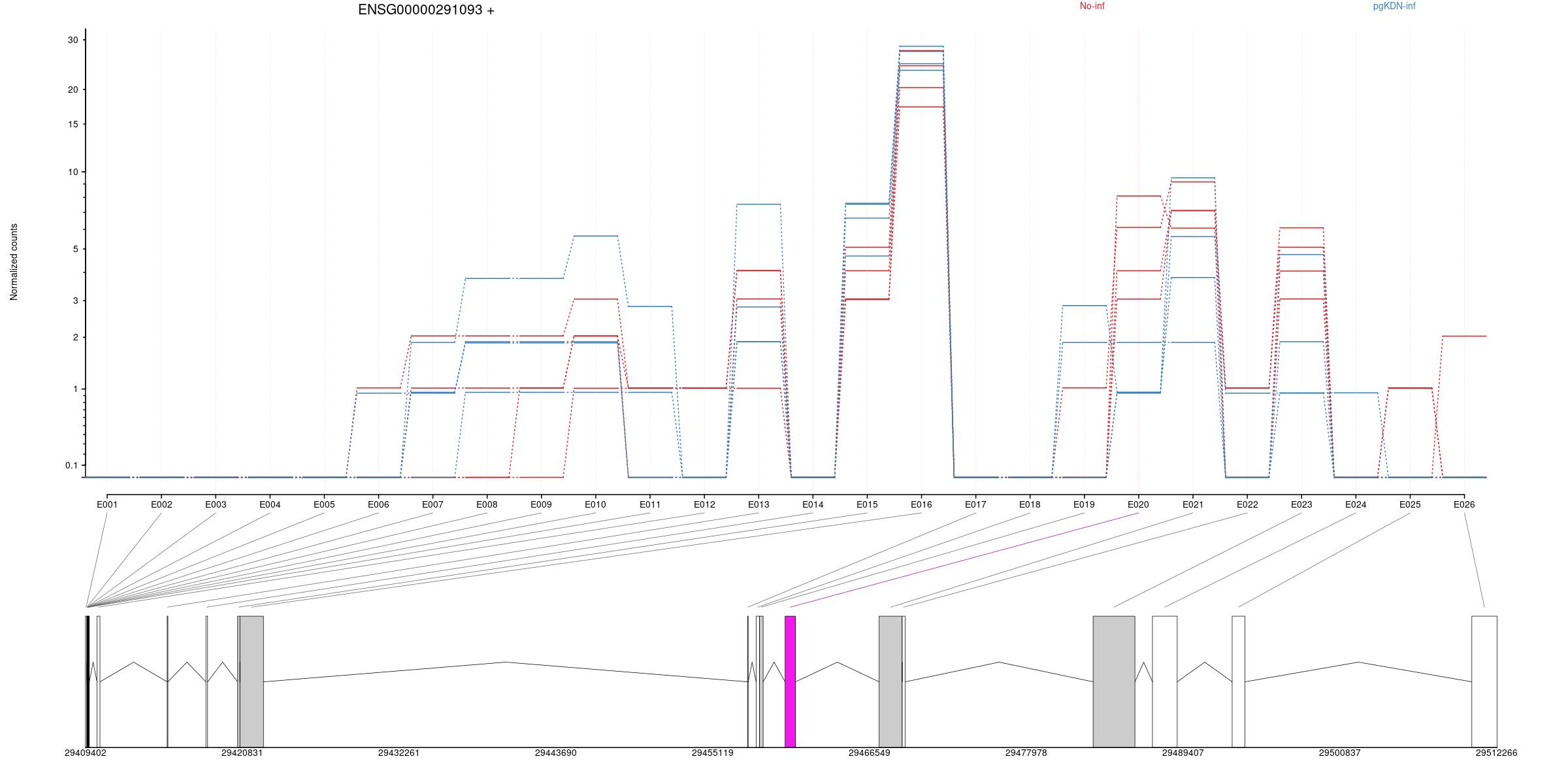Click exon label E023
1568x784 pixels.
(x=1301, y=504)
